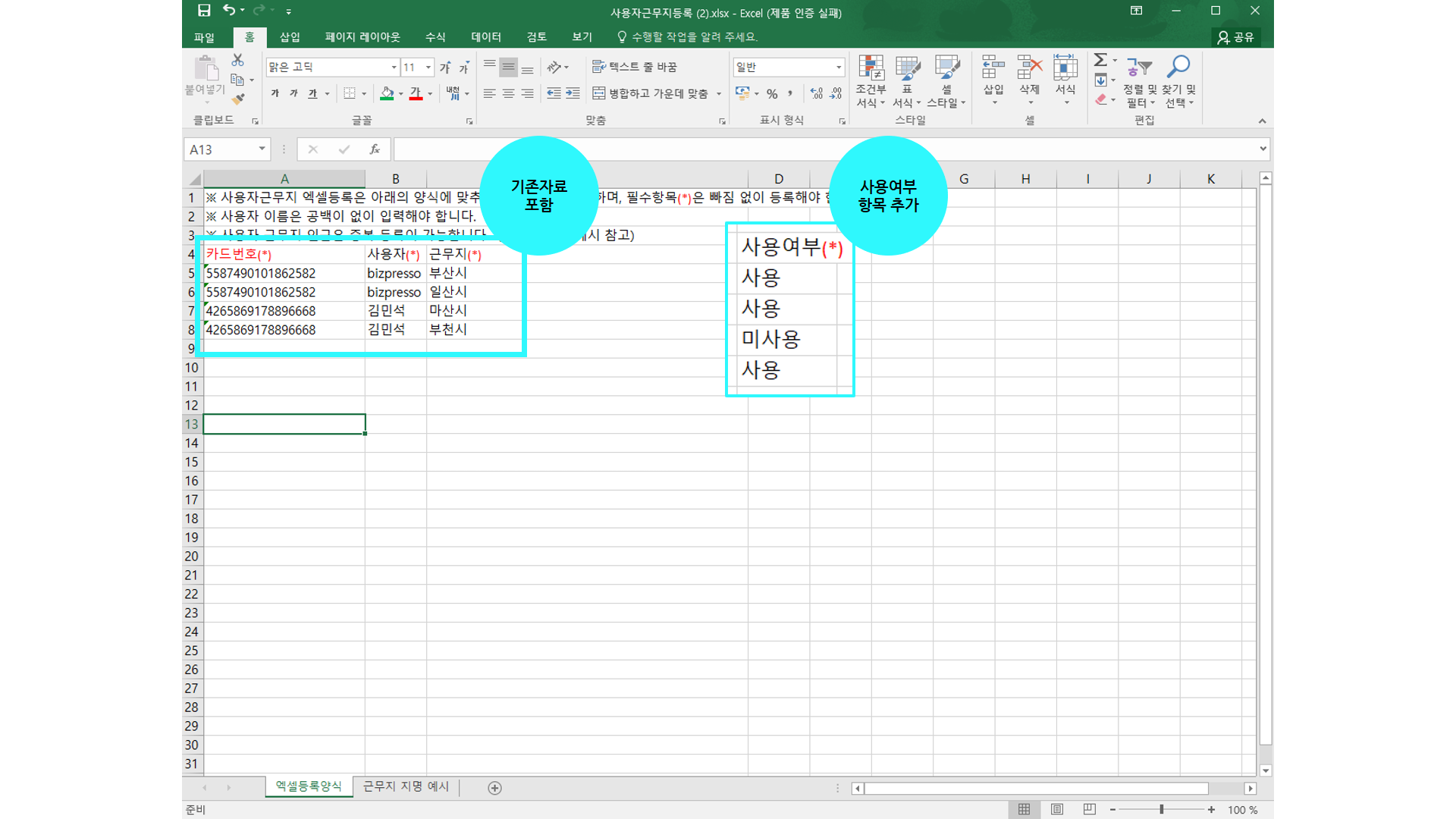Click the Fill Color bucket icon
The image size is (1456, 819).
[x=387, y=93]
